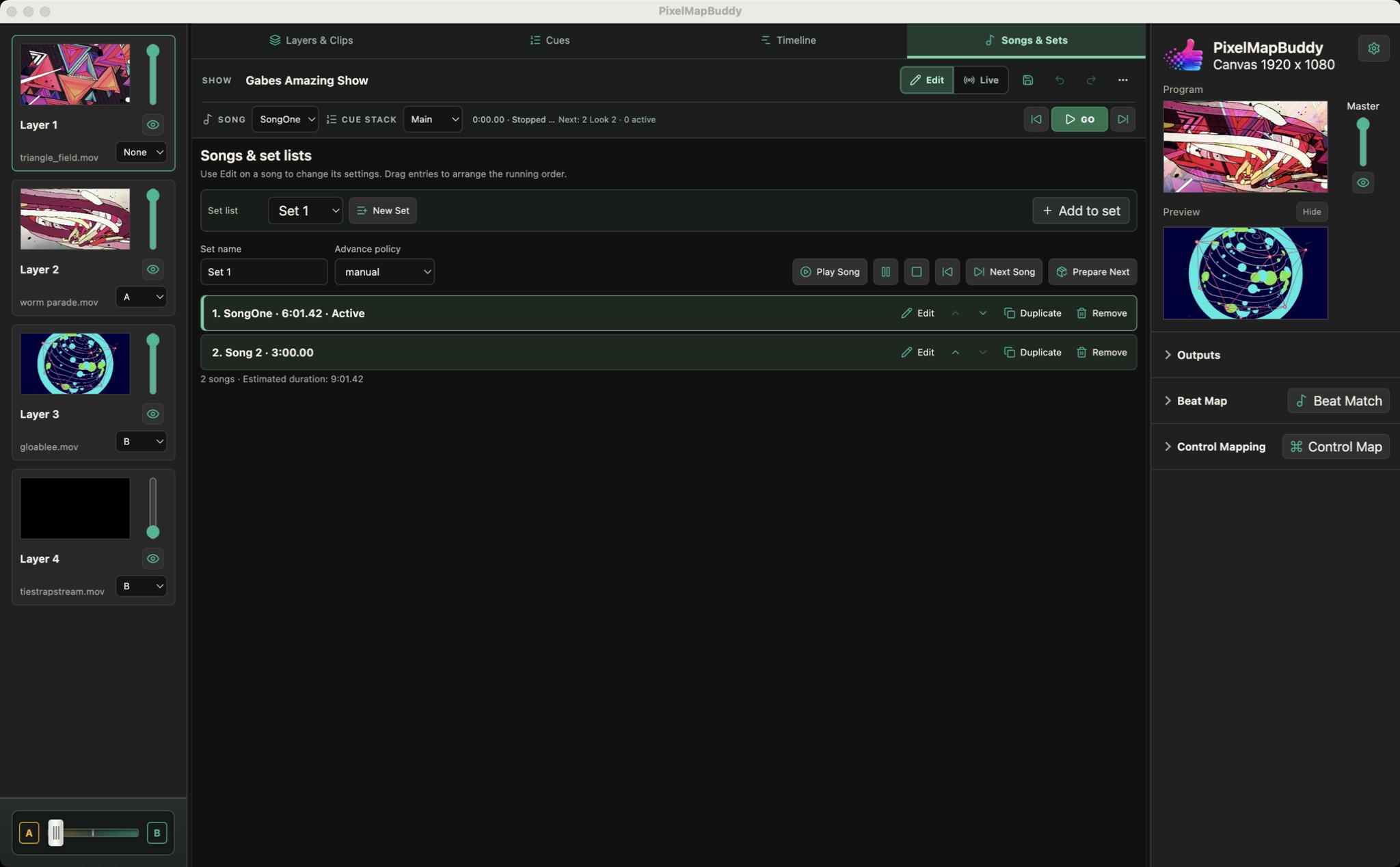Image resolution: width=1400 pixels, height=867 pixels.
Task: Go to previous song icon button
Action: tap(947, 271)
